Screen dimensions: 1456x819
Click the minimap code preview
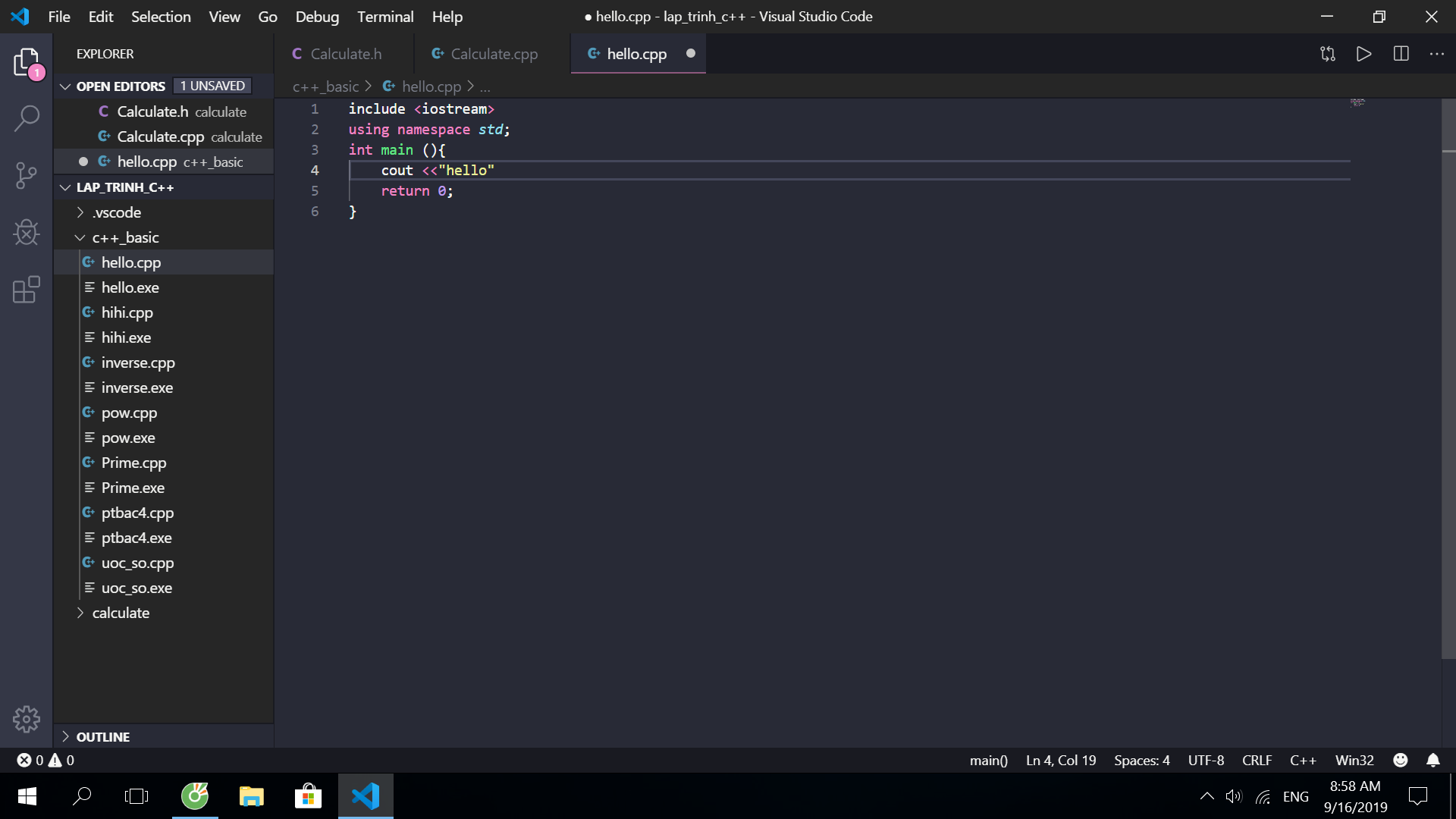click(x=1357, y=102)
